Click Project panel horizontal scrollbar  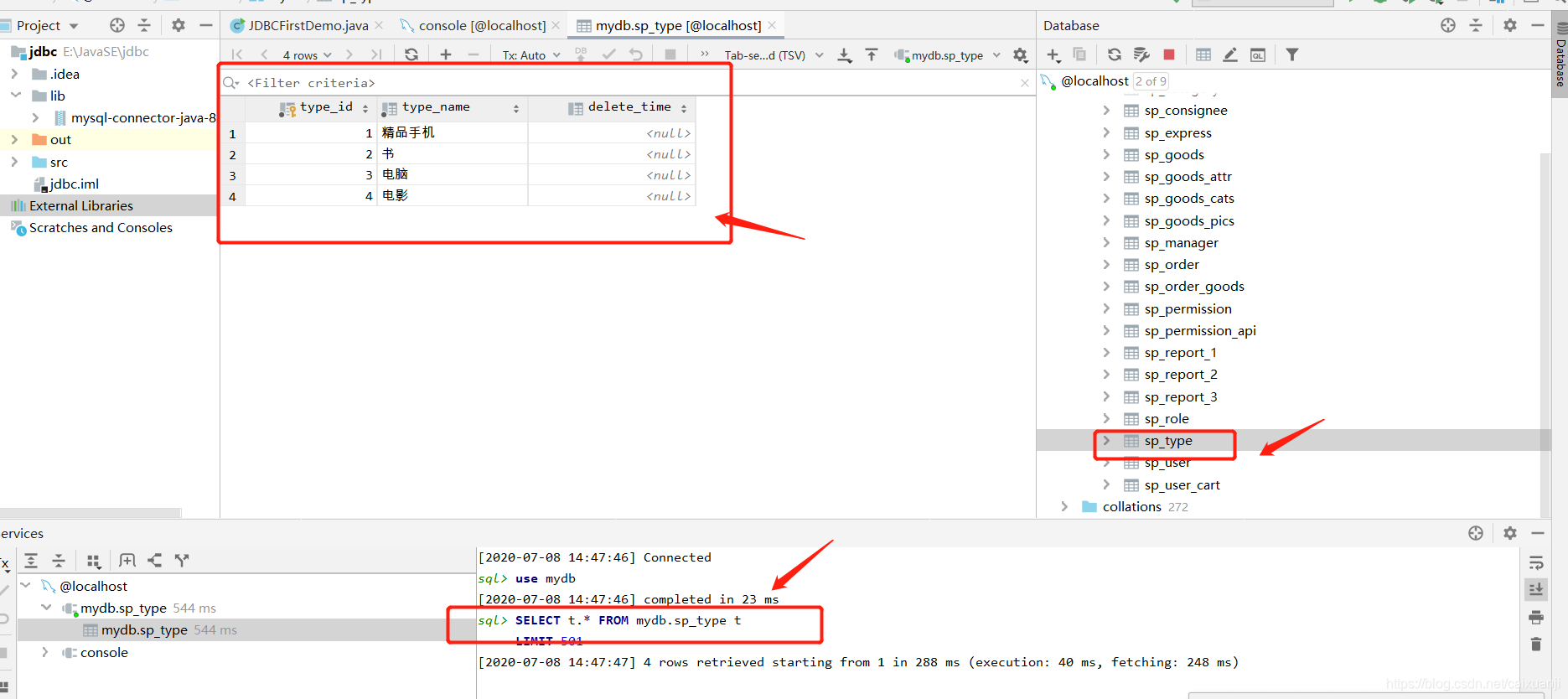coord(91,512)
